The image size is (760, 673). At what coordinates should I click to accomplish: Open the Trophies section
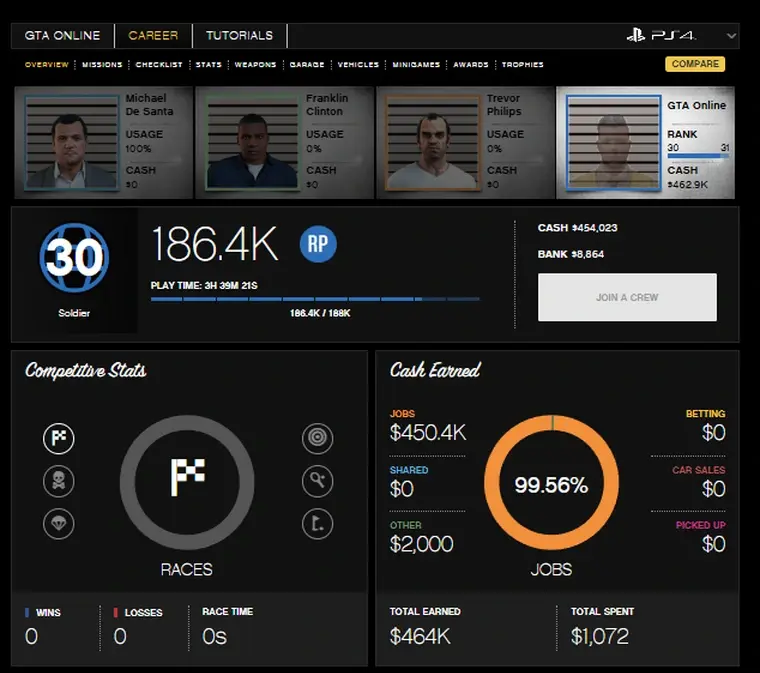(522, 65)
